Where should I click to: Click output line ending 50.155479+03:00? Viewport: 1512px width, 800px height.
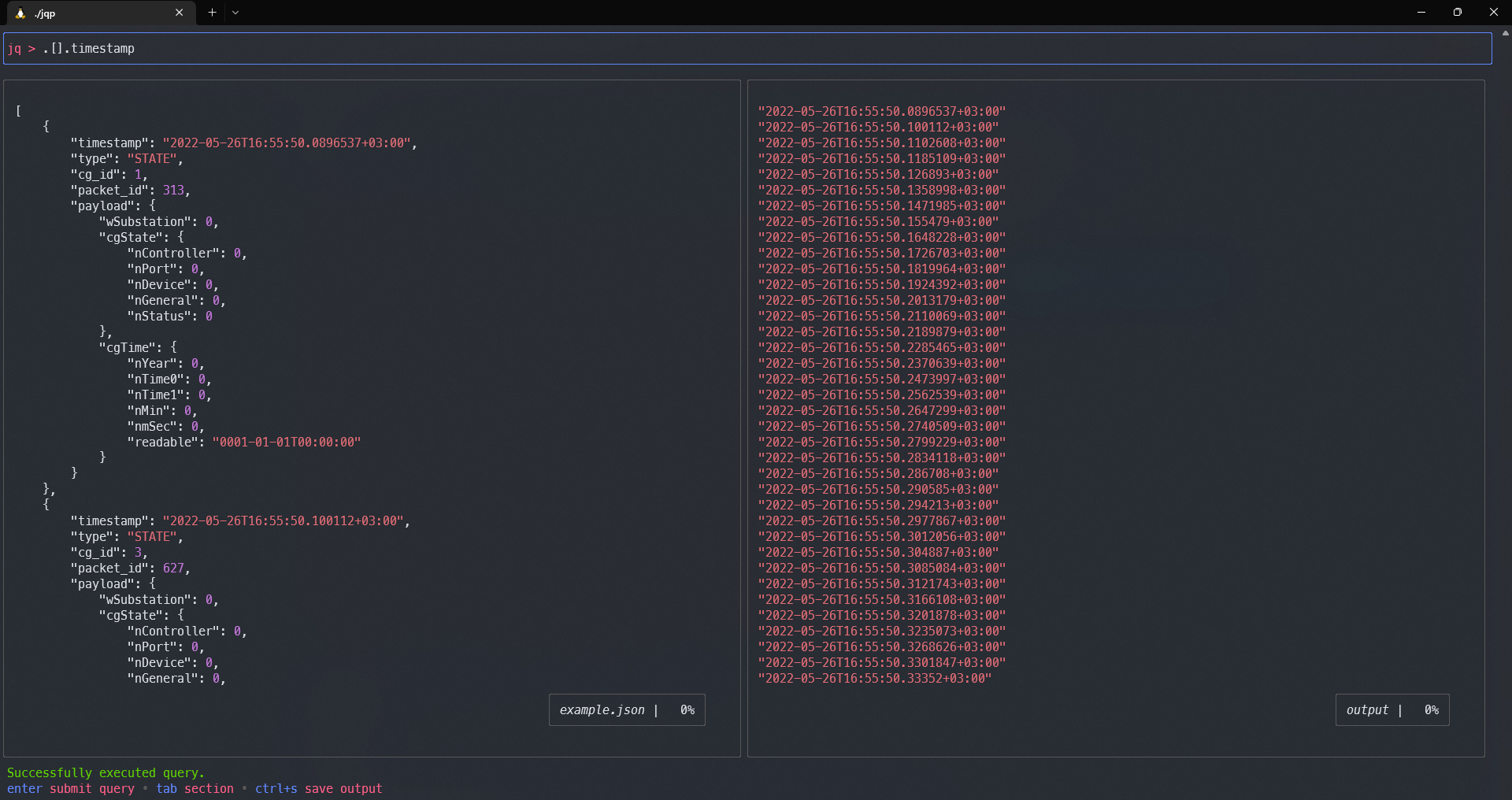[x=878, y=221]
